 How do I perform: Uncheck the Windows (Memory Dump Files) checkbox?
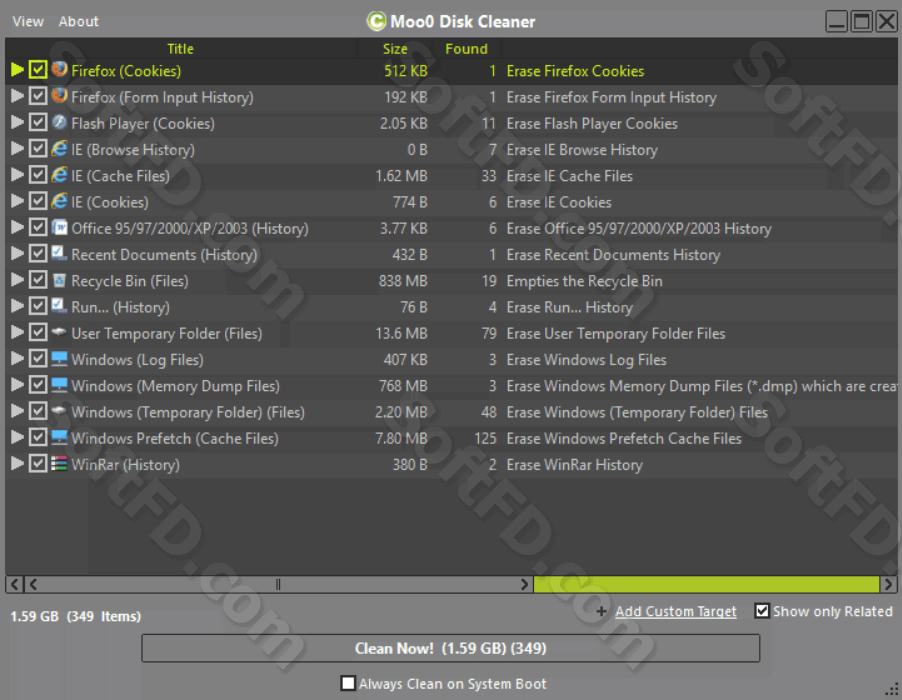38,385
